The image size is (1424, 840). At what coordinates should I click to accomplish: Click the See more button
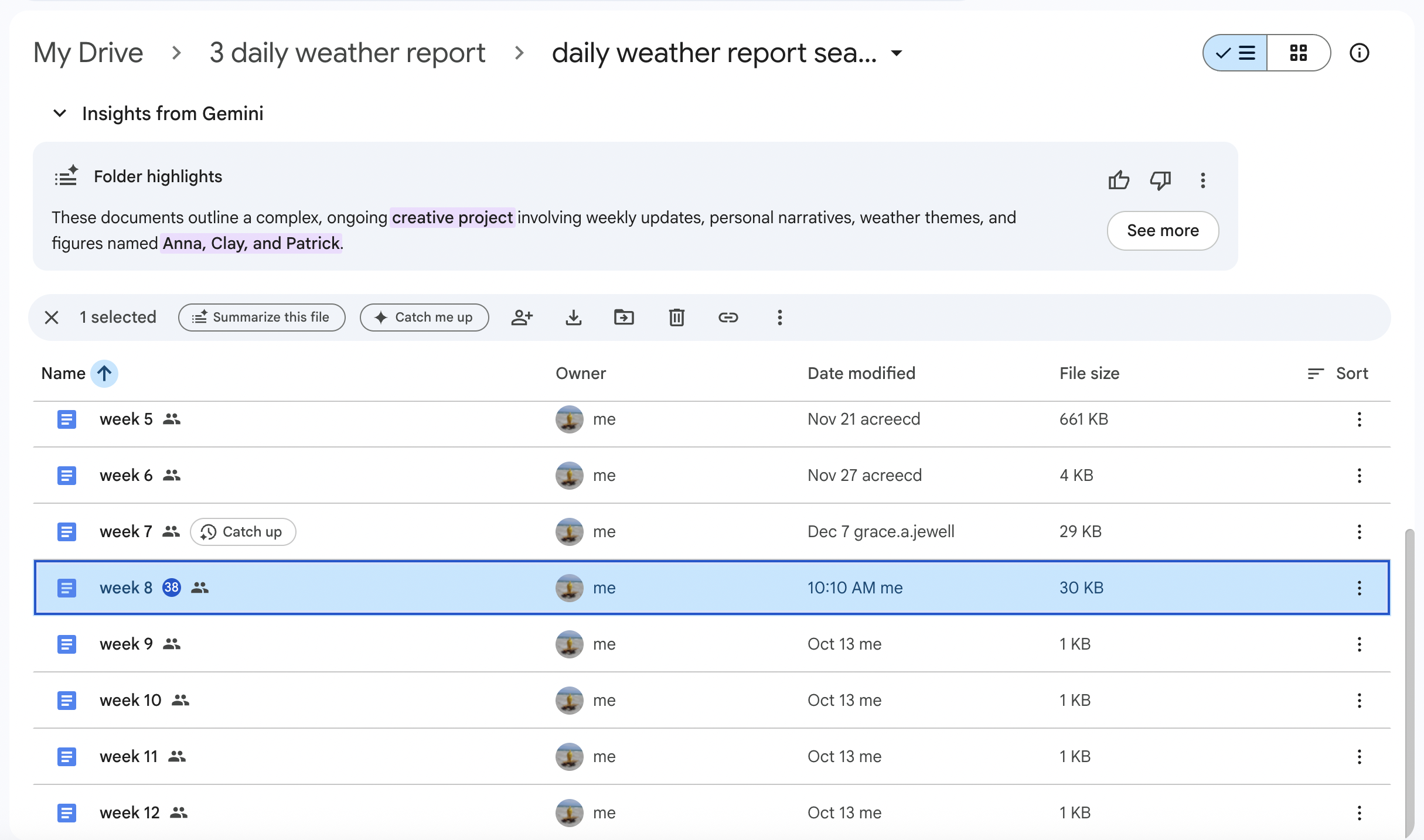(x=1163, y=231)
